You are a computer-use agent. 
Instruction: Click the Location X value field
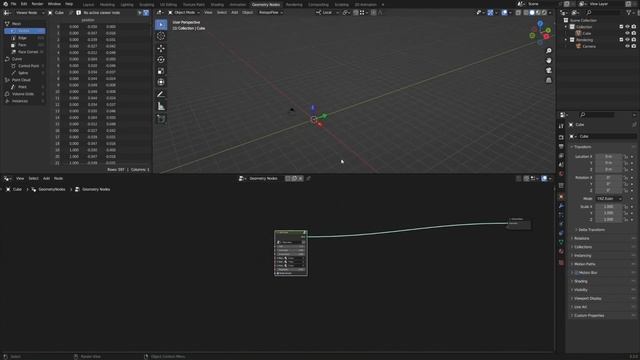tap(608, 156)
